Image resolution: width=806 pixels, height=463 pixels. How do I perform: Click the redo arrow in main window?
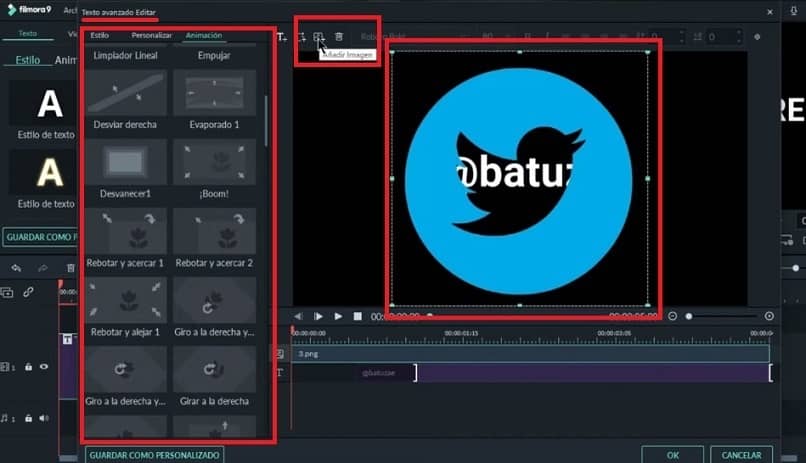click(x=43, y=268)
